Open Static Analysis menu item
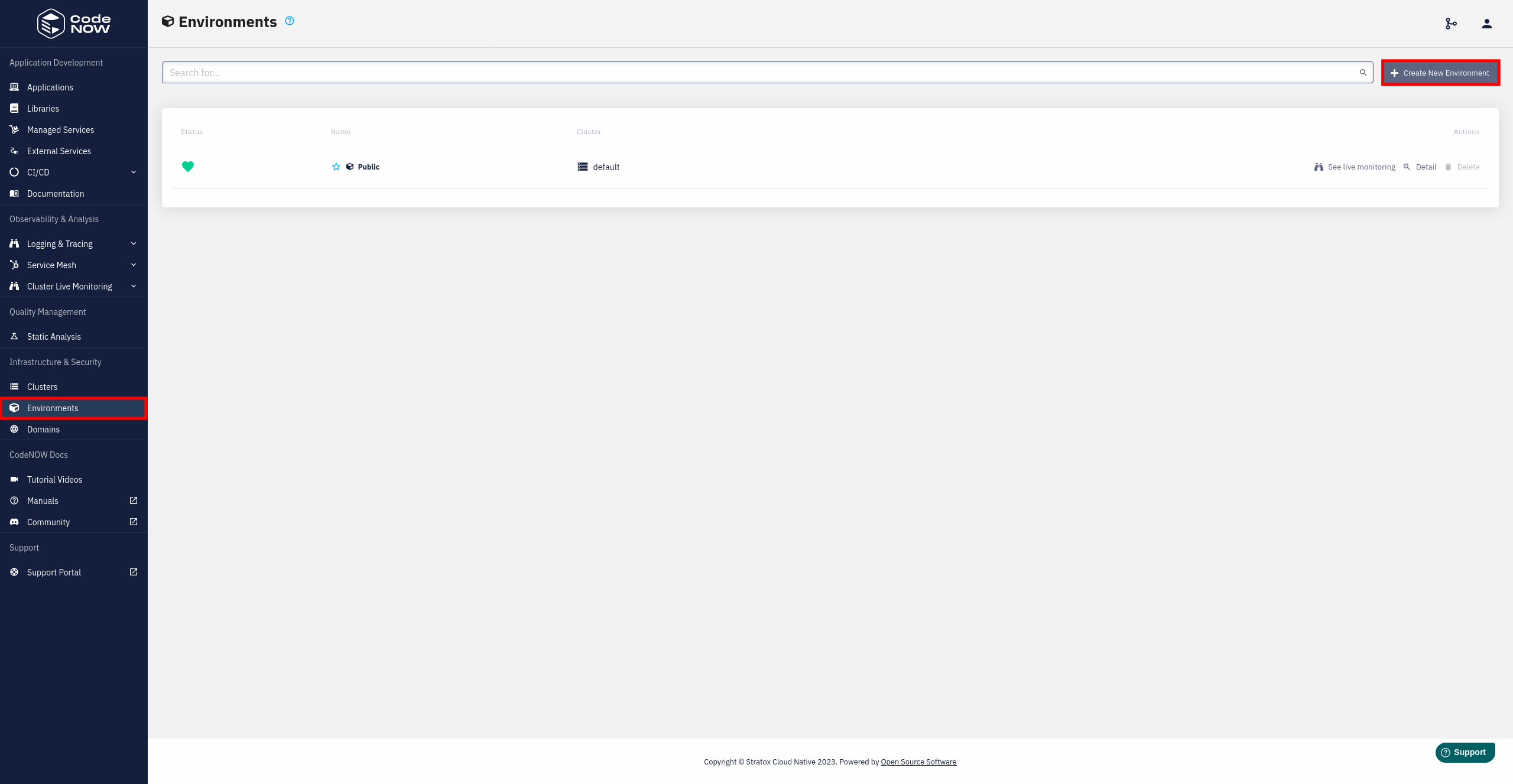This screenshot has height=784, width=1513. coord(74,336)
